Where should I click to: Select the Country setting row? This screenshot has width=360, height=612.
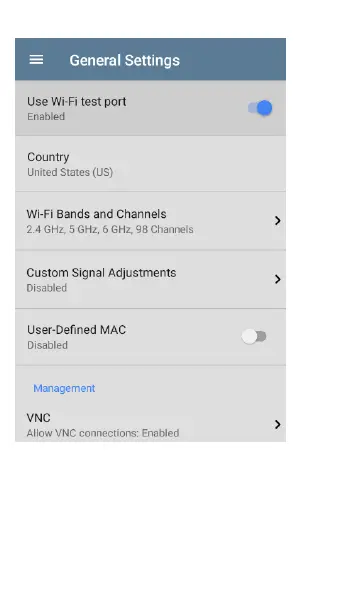150,164
